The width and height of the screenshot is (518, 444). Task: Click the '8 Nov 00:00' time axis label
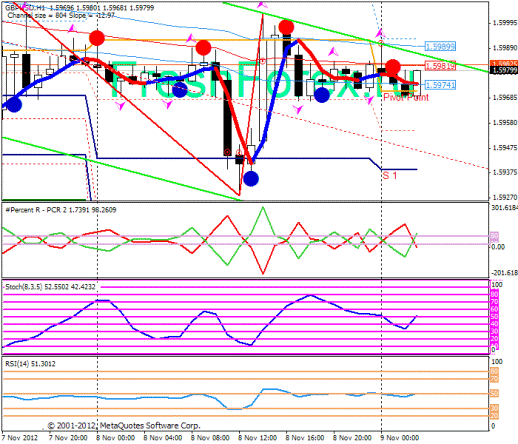pos(116,437)
